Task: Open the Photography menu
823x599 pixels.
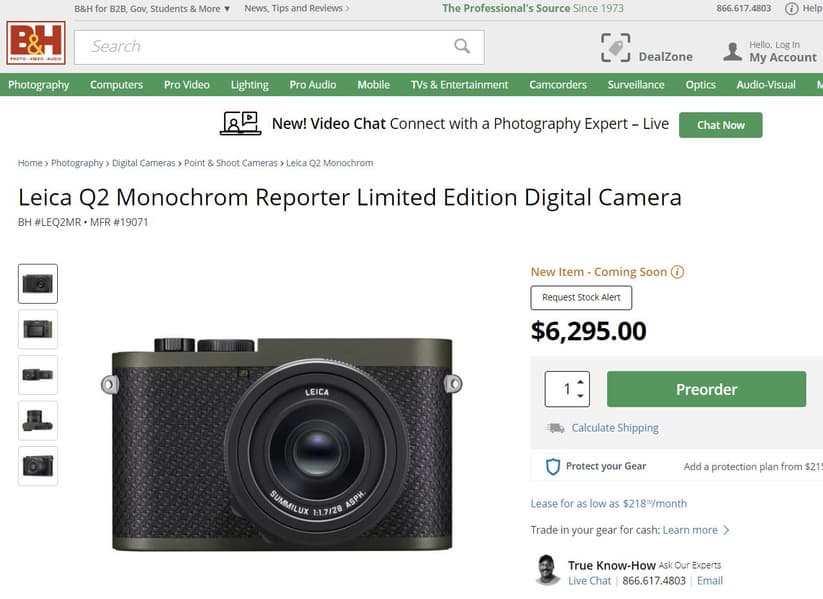Action: point(39,85)
